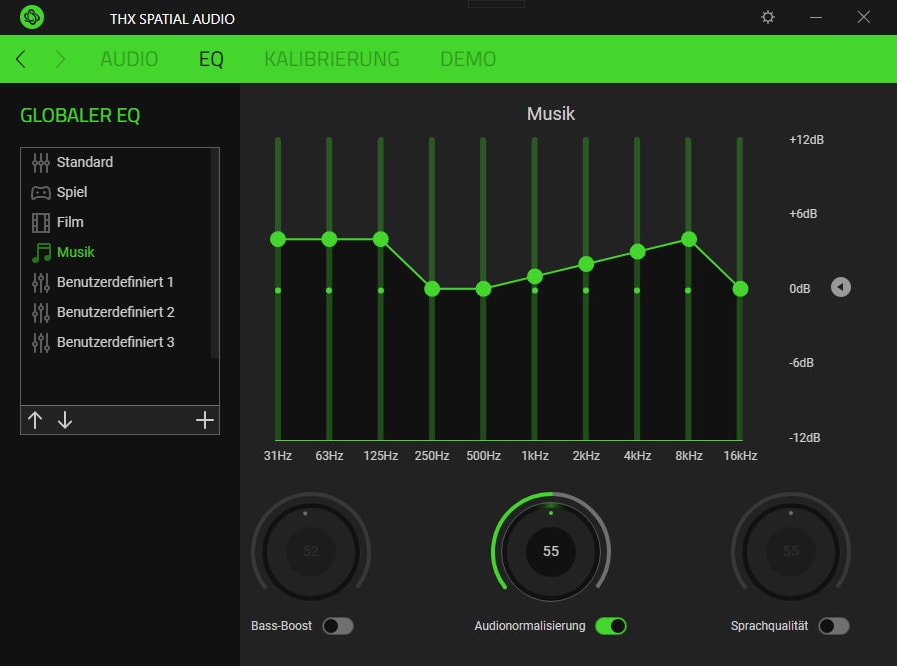Screen dimensions: 897x666
Task: Open the KALIBRIERUNG tab
Action: coord(332,59)
